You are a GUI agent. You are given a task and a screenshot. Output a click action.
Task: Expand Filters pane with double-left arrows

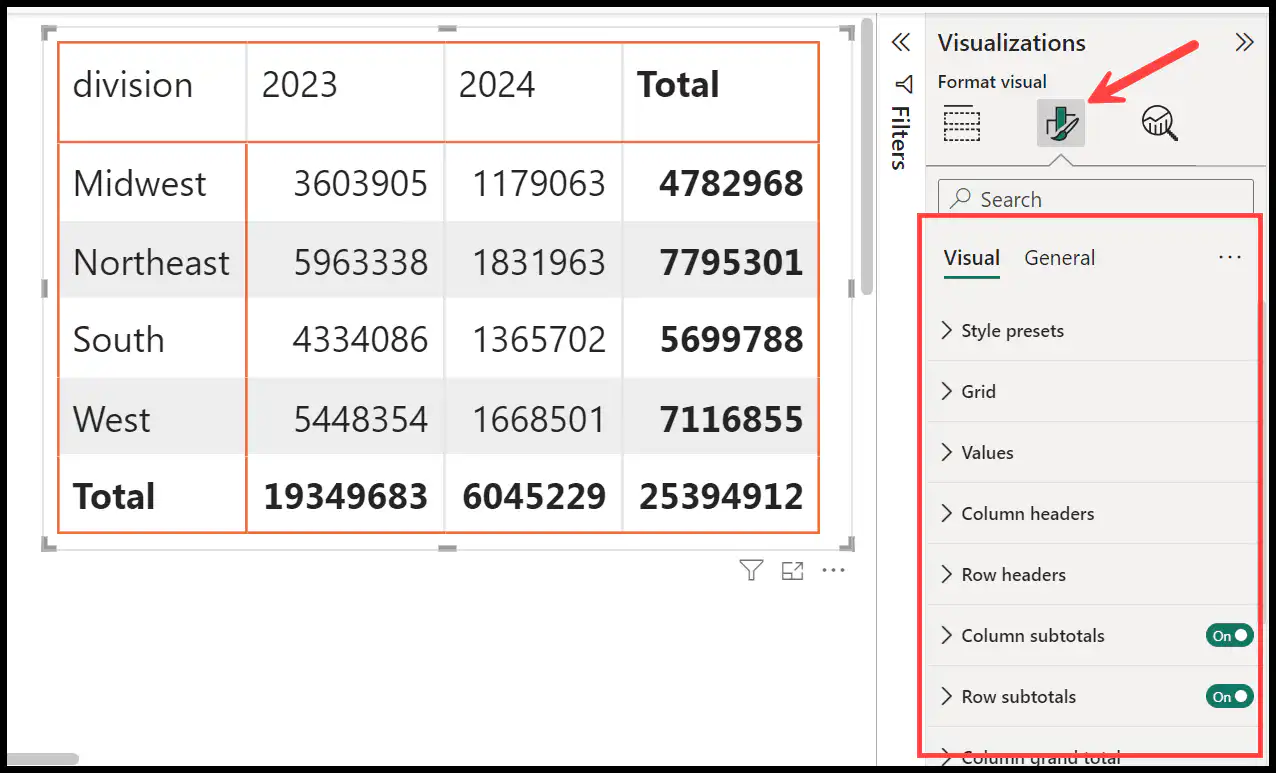(901, 42)
